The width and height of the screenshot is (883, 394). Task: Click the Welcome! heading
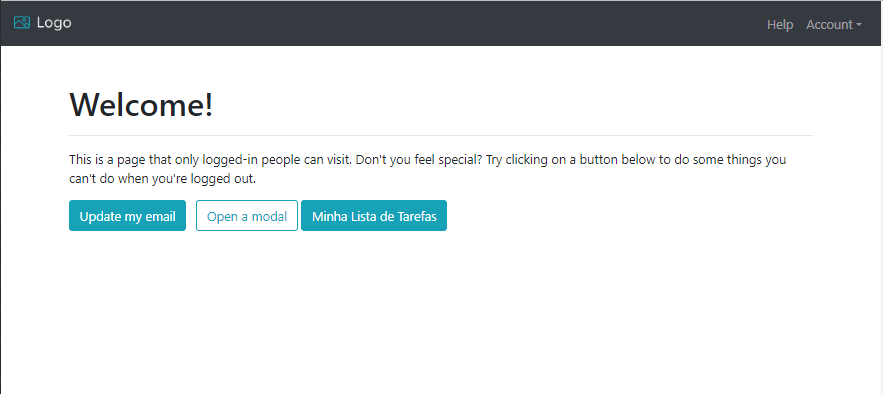click(x=141, y=105)
